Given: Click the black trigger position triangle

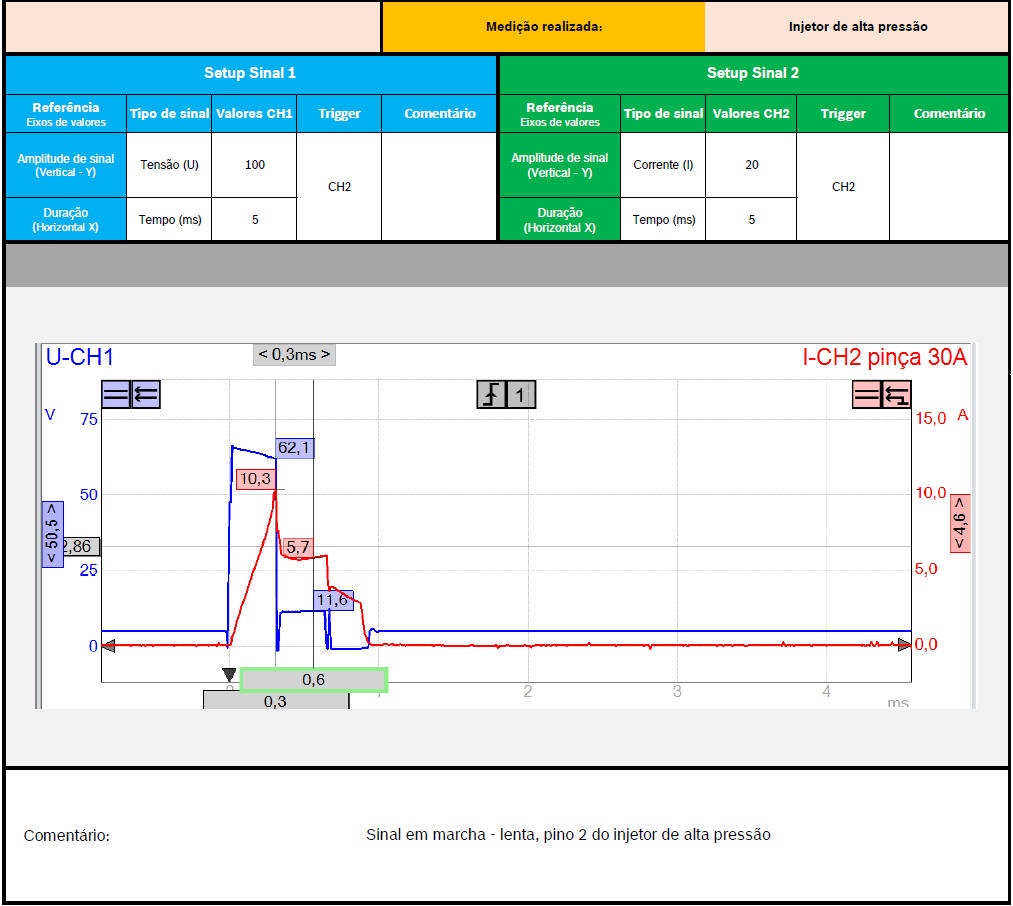Looking at the screenshot, I should [229, 675].
